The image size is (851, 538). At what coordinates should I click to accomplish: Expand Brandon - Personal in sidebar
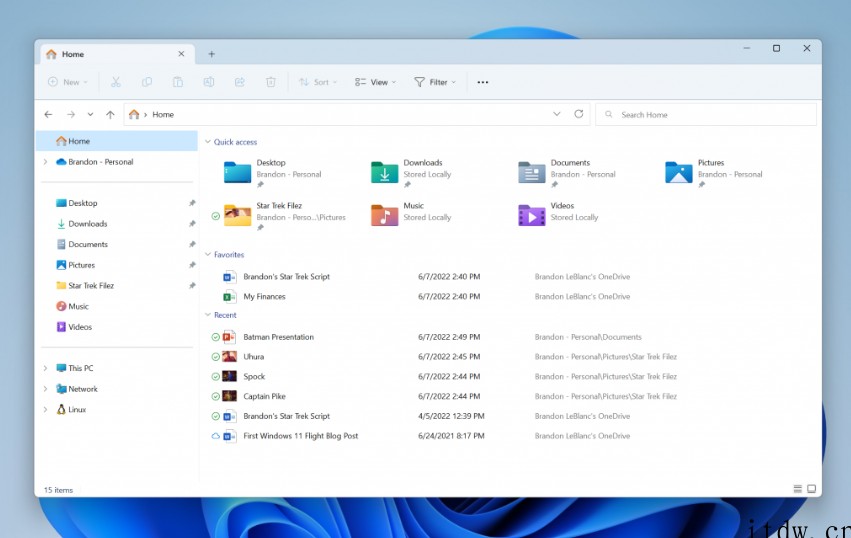pyautogui.click(x=46, y=162)
